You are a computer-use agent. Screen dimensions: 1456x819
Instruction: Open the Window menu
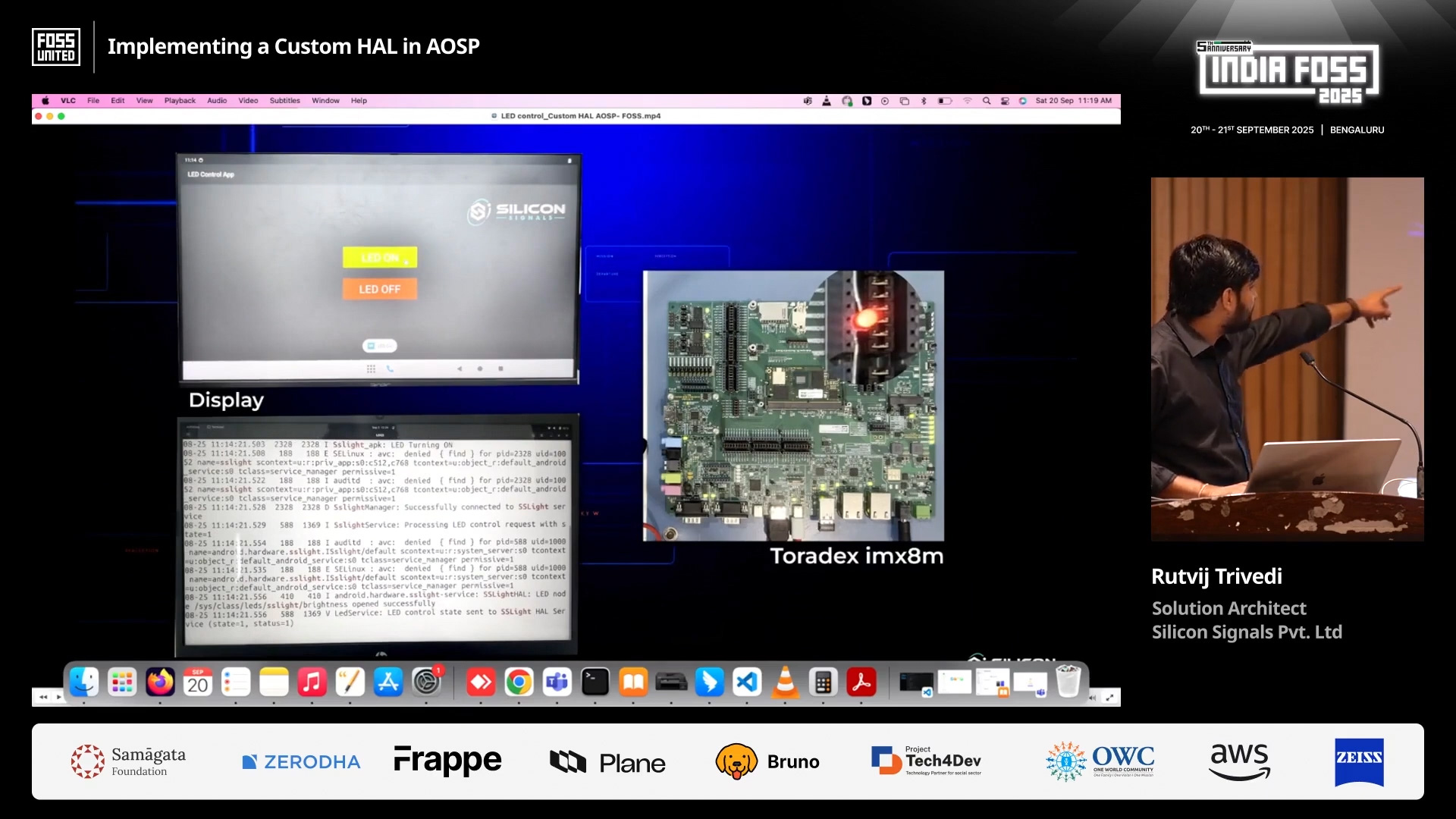click(x=325, y=101)
